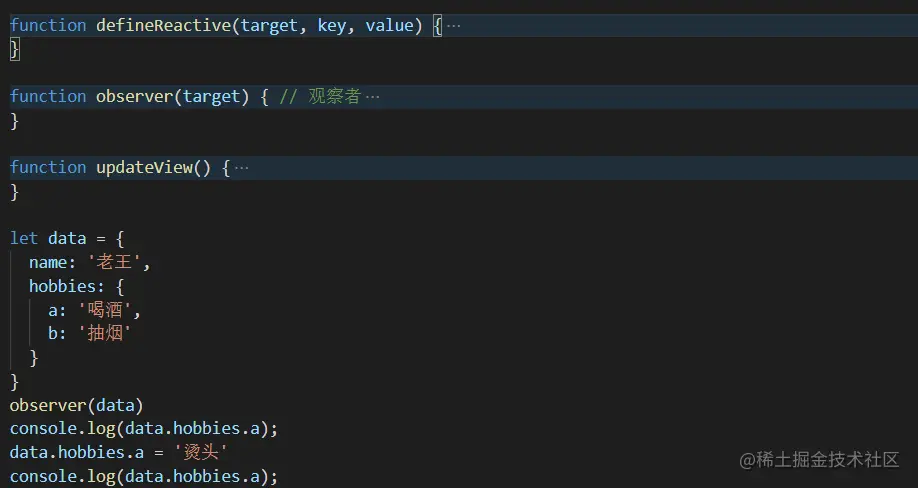Click the '烫头' assigned string
918x488 pixels.
pyautogui.click(x=201, y=452)
